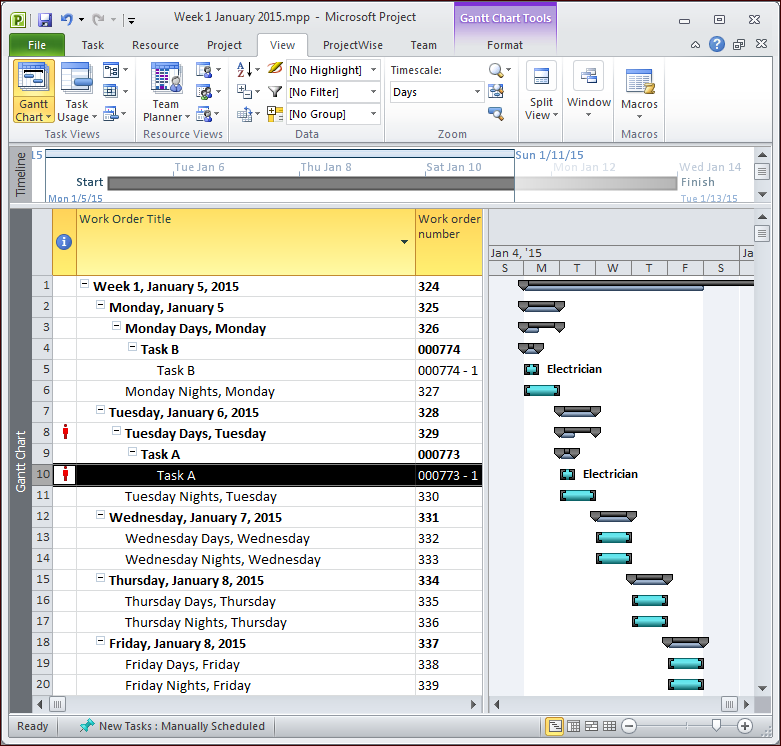Screen dimensions: 781x746
Task: Open Microsoft Project Help question mark
Action: pos(717,45)
